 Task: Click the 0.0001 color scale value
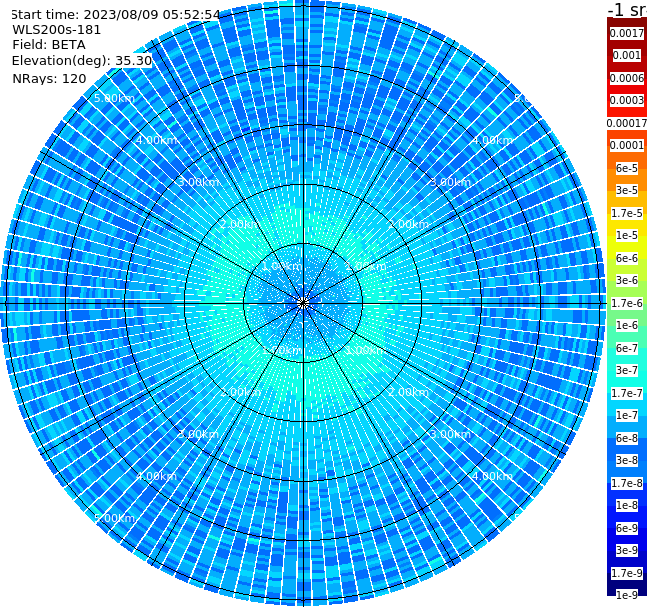click(627, 145)
